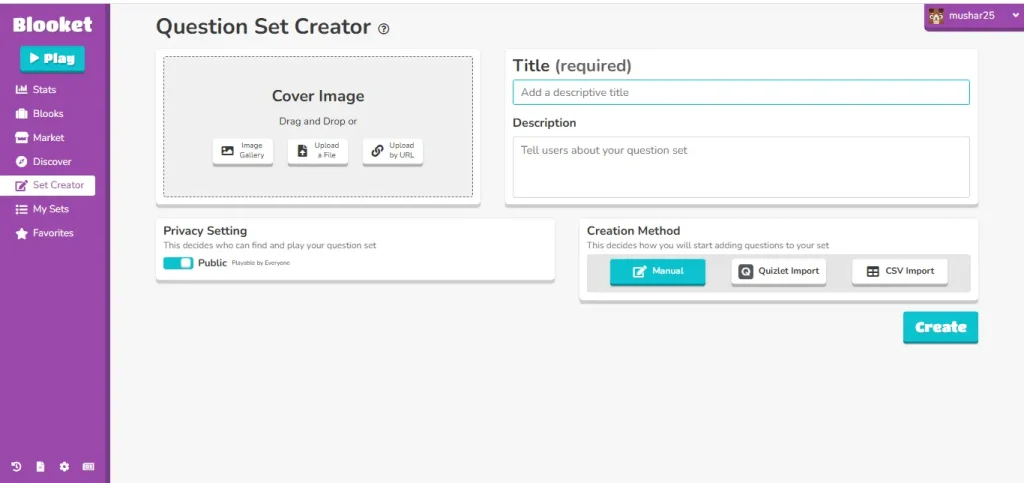
Task: Click the keyboard icon in sidebar footer
Action: pyautogui.click(x=88, y=467)
